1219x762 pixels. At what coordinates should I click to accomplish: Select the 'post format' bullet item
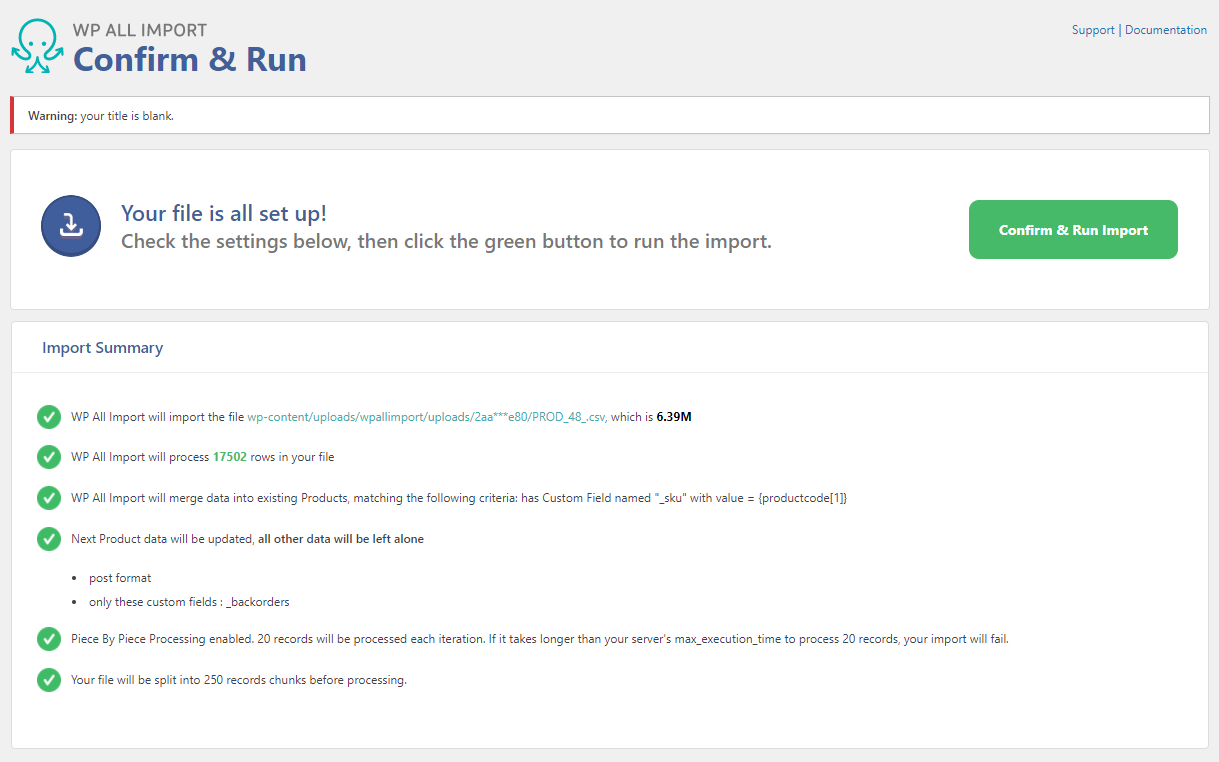coord(120,578)
